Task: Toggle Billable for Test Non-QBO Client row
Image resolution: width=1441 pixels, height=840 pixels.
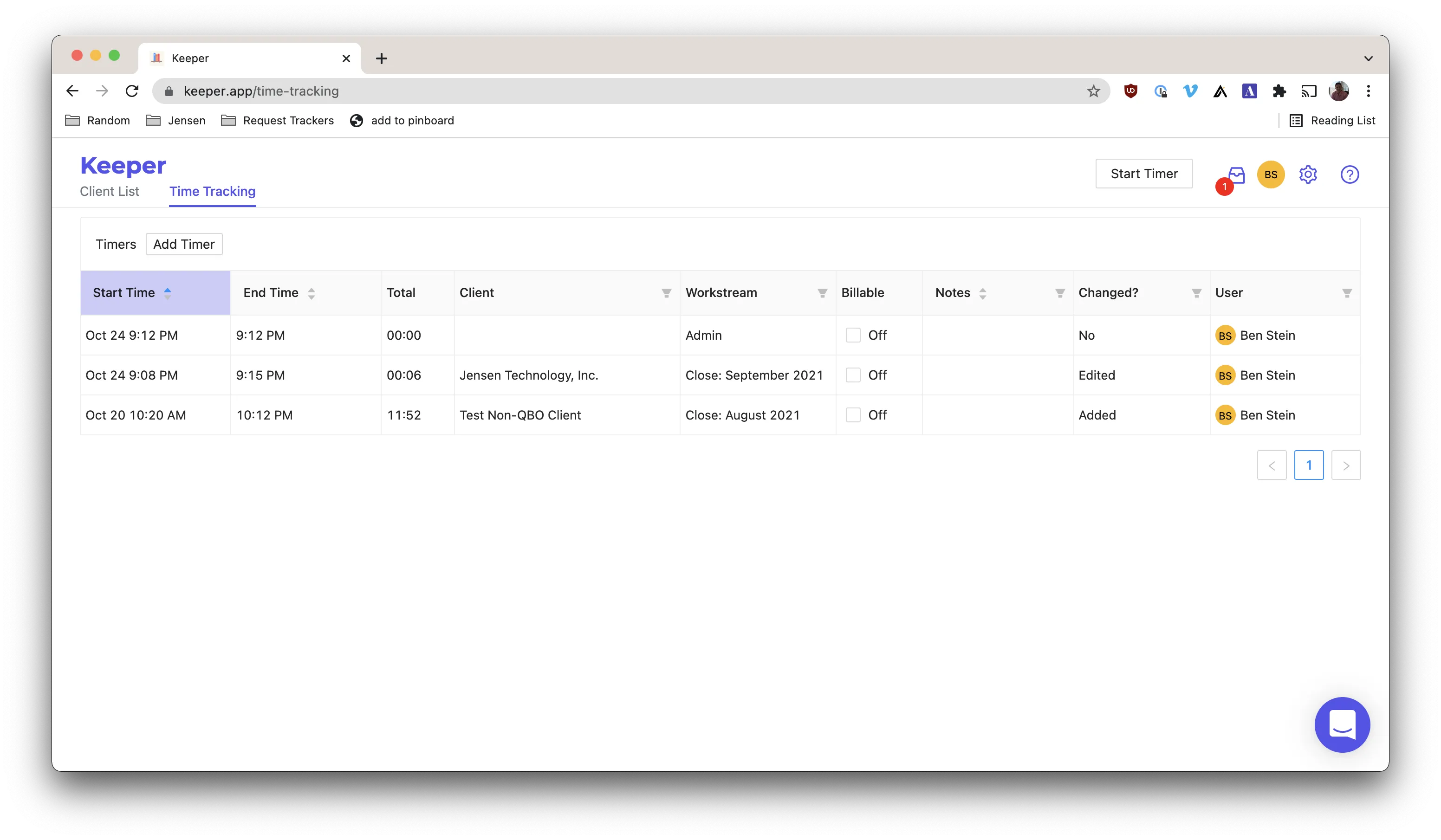Action: tap(853, 415)
